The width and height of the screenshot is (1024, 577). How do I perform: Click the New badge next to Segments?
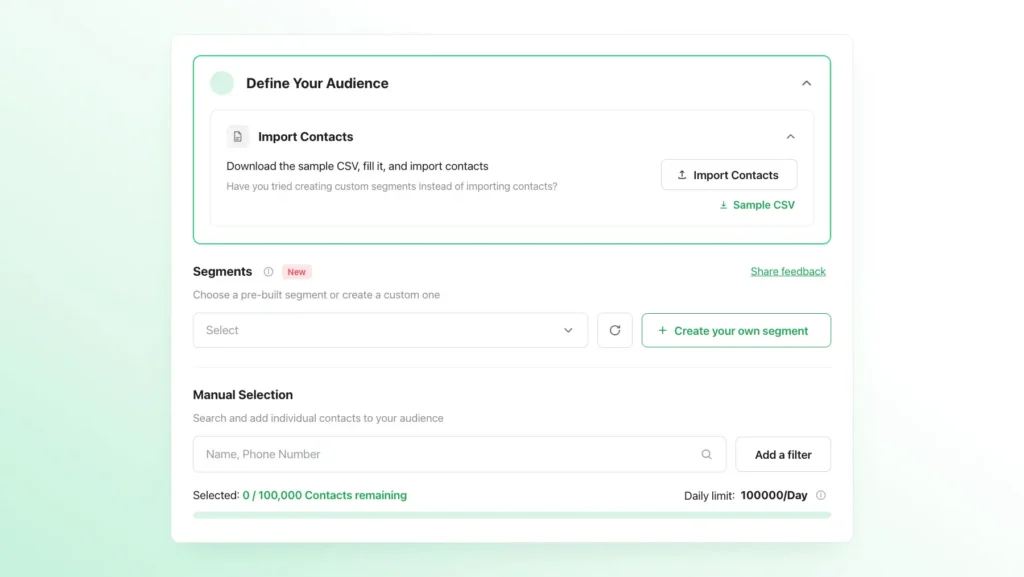tap(296, 272)
